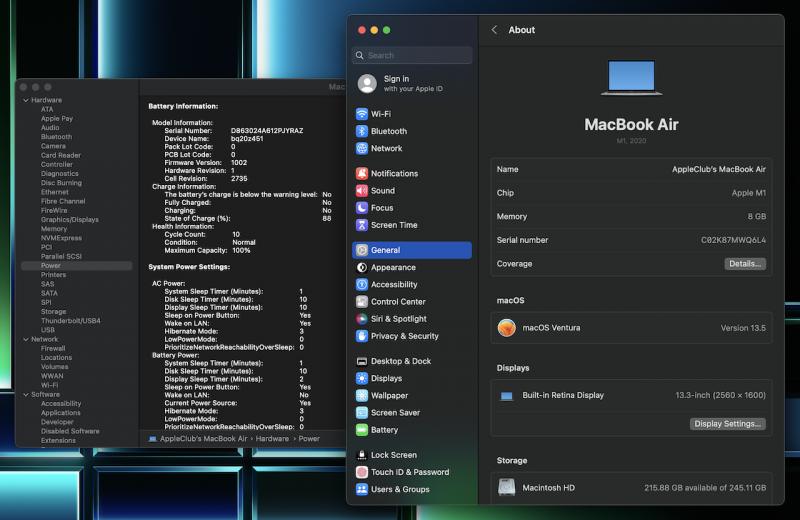Image resolution: width=800 pixels, height=520 pixels.
Task: Open Touch ID & Password icon
Action: pyautogui.click(x=362, y=472)
